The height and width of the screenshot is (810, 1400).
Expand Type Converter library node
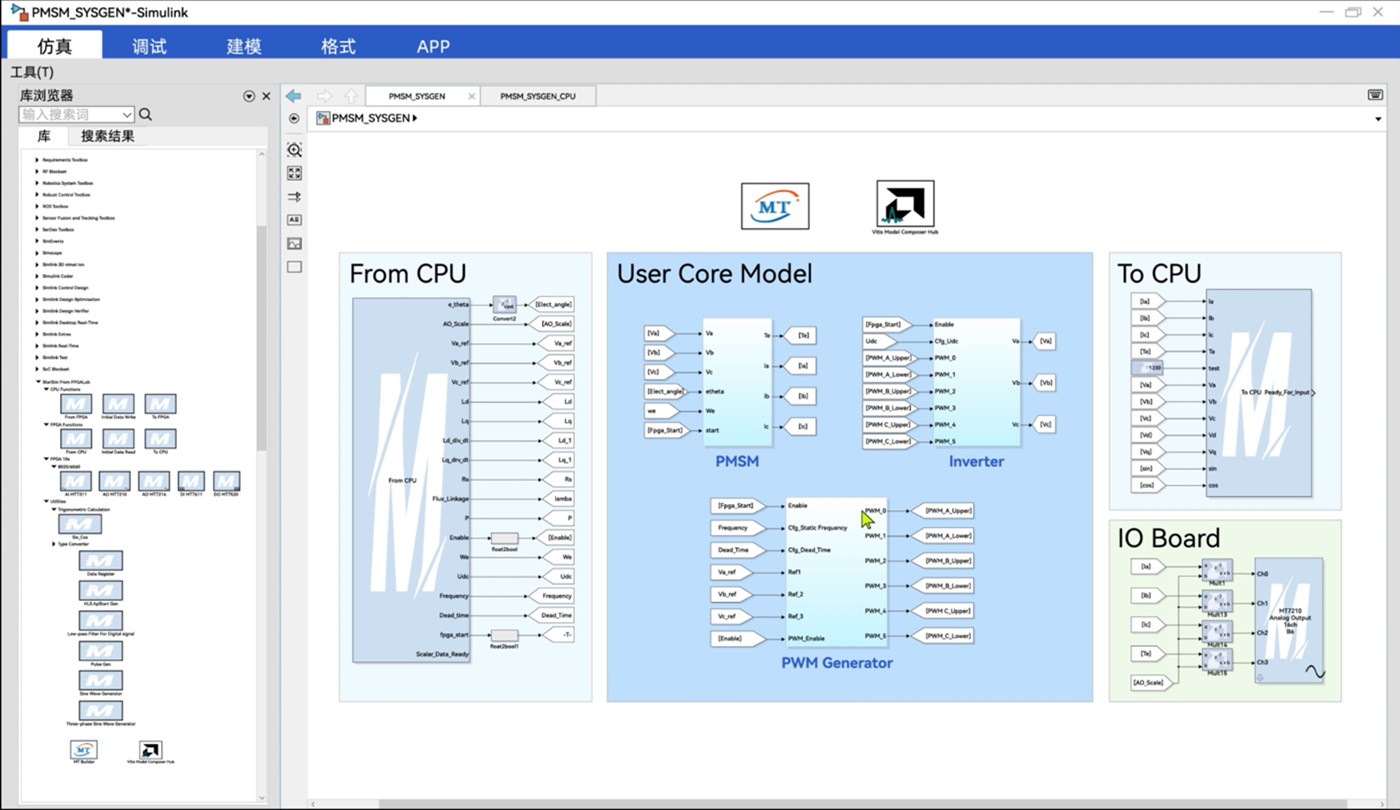tap(54, 544)
